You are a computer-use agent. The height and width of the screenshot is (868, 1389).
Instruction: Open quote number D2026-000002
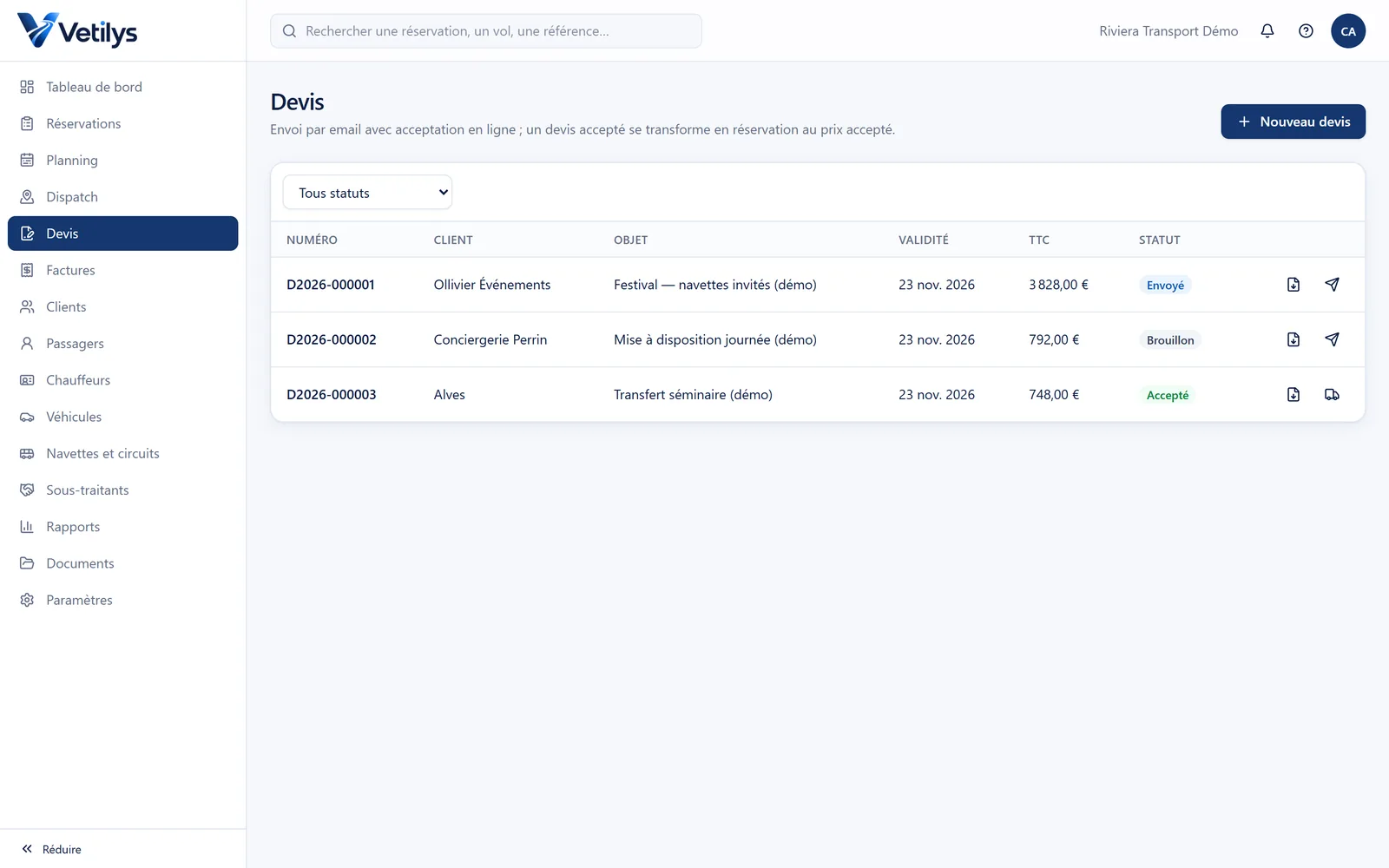[x=332, y=339]
